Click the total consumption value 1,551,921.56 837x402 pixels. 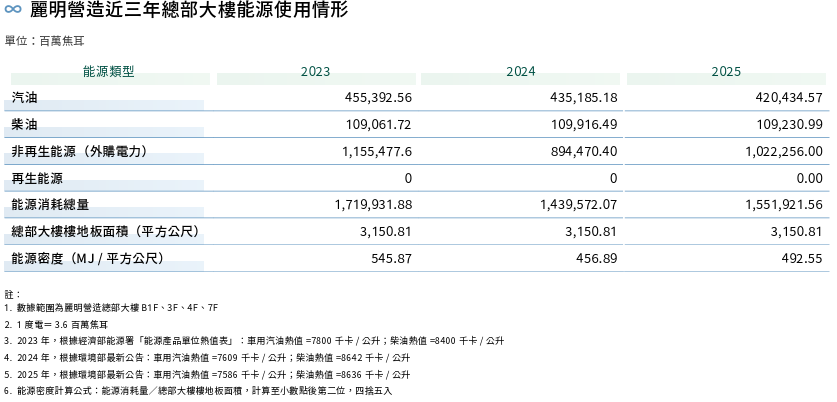coord(784,204)
